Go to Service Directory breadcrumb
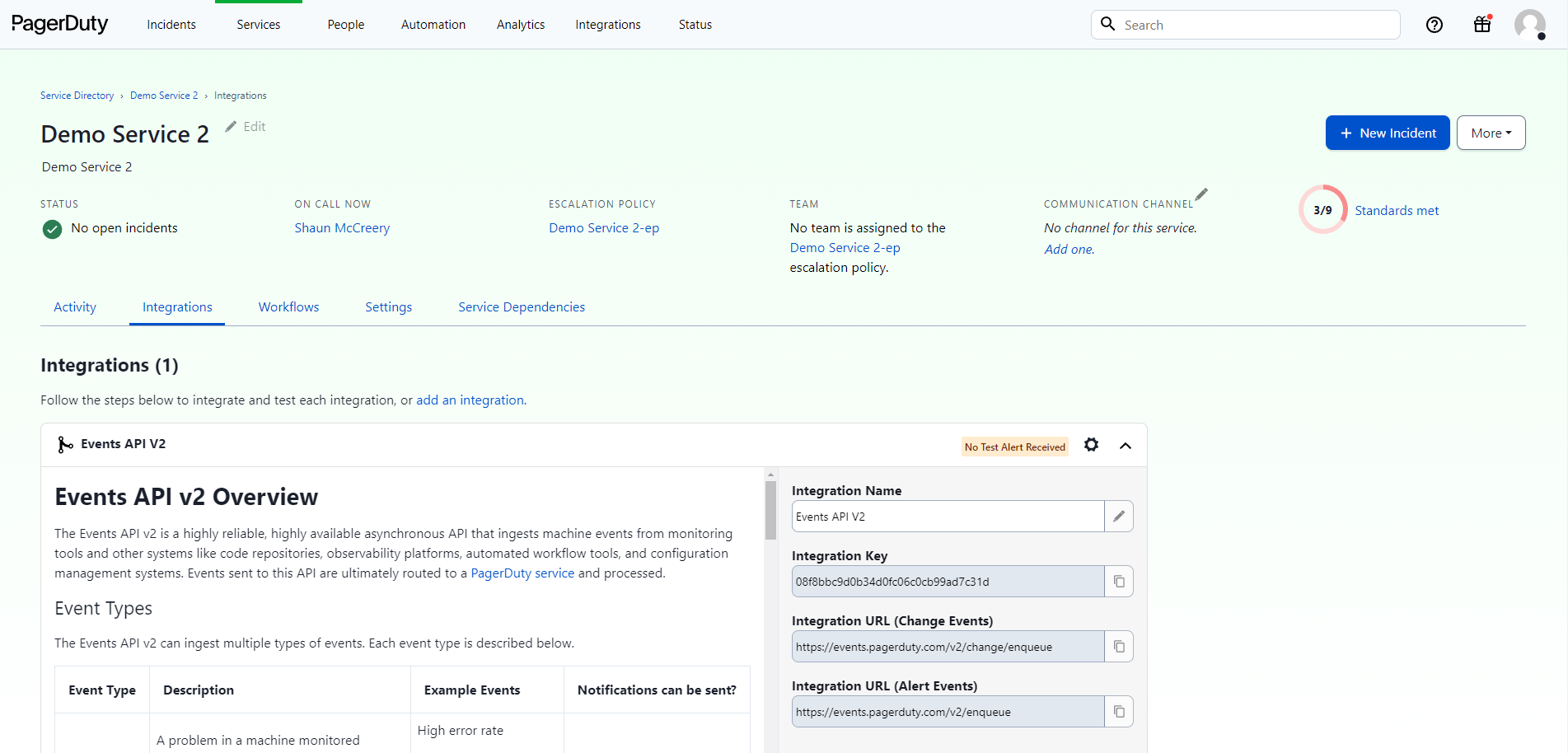1568x753 pixels. pyautogui.click(x=77, y=96)
